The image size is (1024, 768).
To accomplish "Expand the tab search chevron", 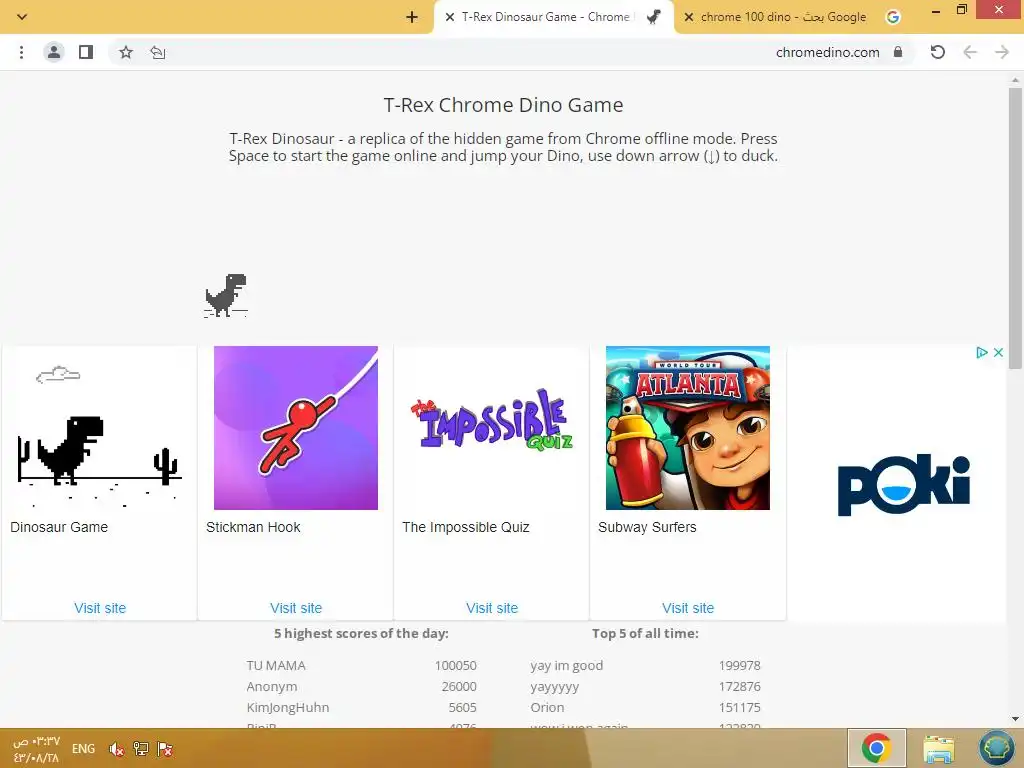I will pos(22,17).
